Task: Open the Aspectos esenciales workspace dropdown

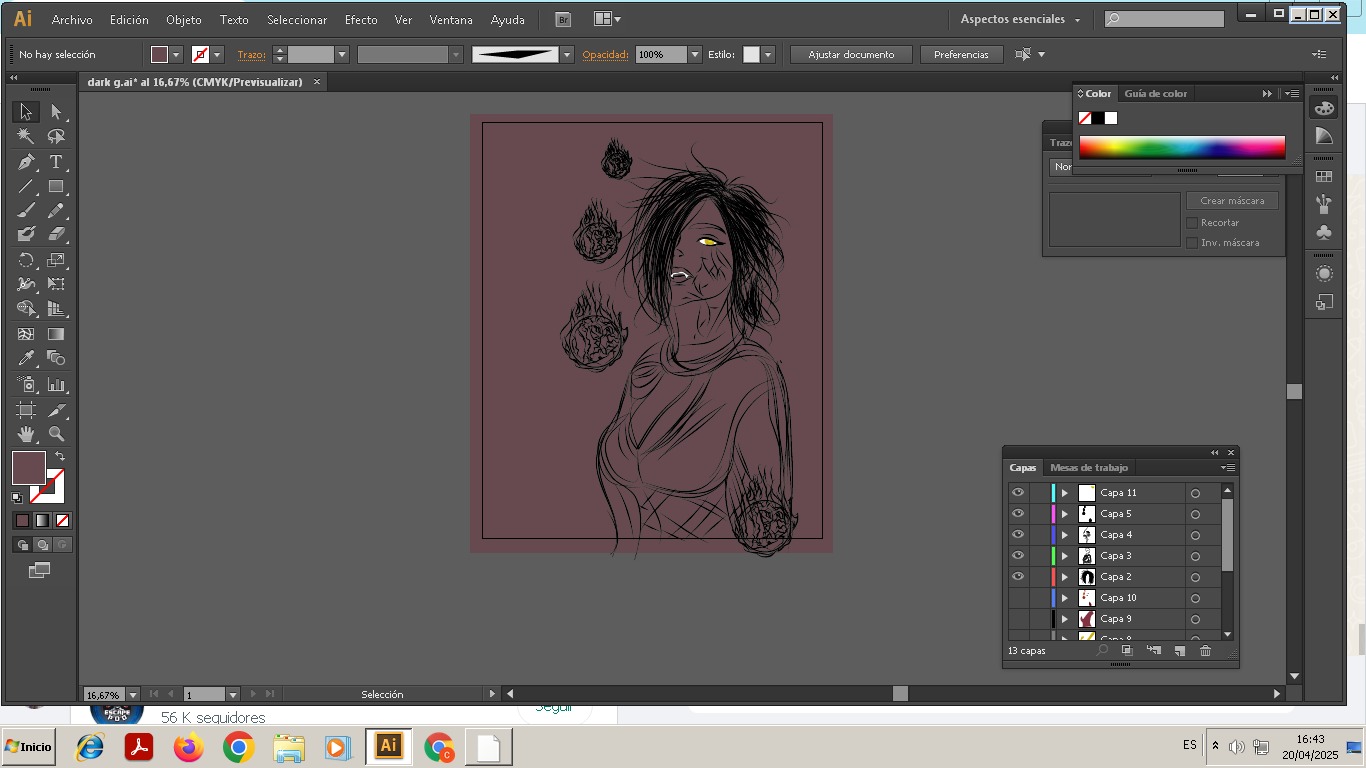Action: point(1020,19)
